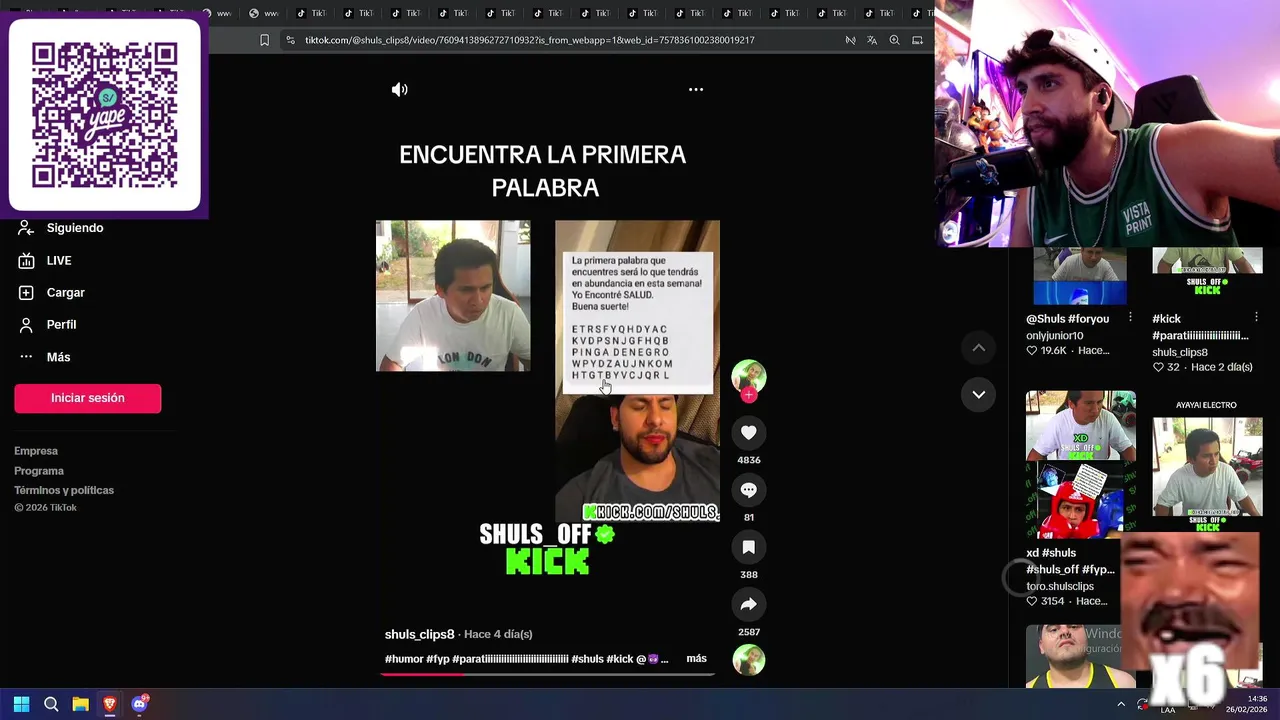Open AYAYAI ELECTRO recommended video thumbnail
The width and height of the screenshot is (1280, 720).
(1207, 465)
